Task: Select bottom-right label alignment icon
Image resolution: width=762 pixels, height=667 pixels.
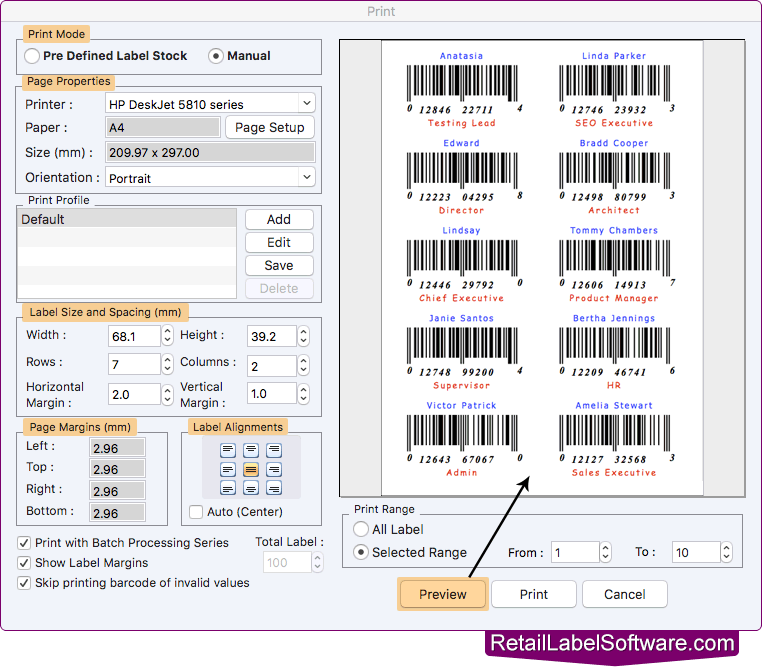Action: coord(274,488)
